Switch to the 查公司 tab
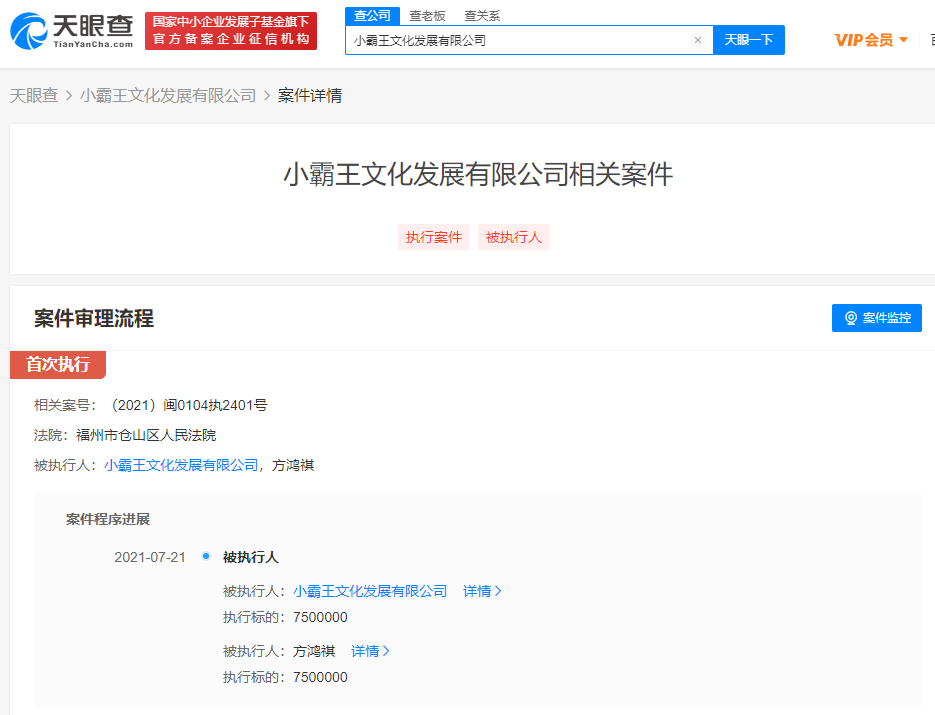This screenshot has width=935, height=715. tap(372, 15)
